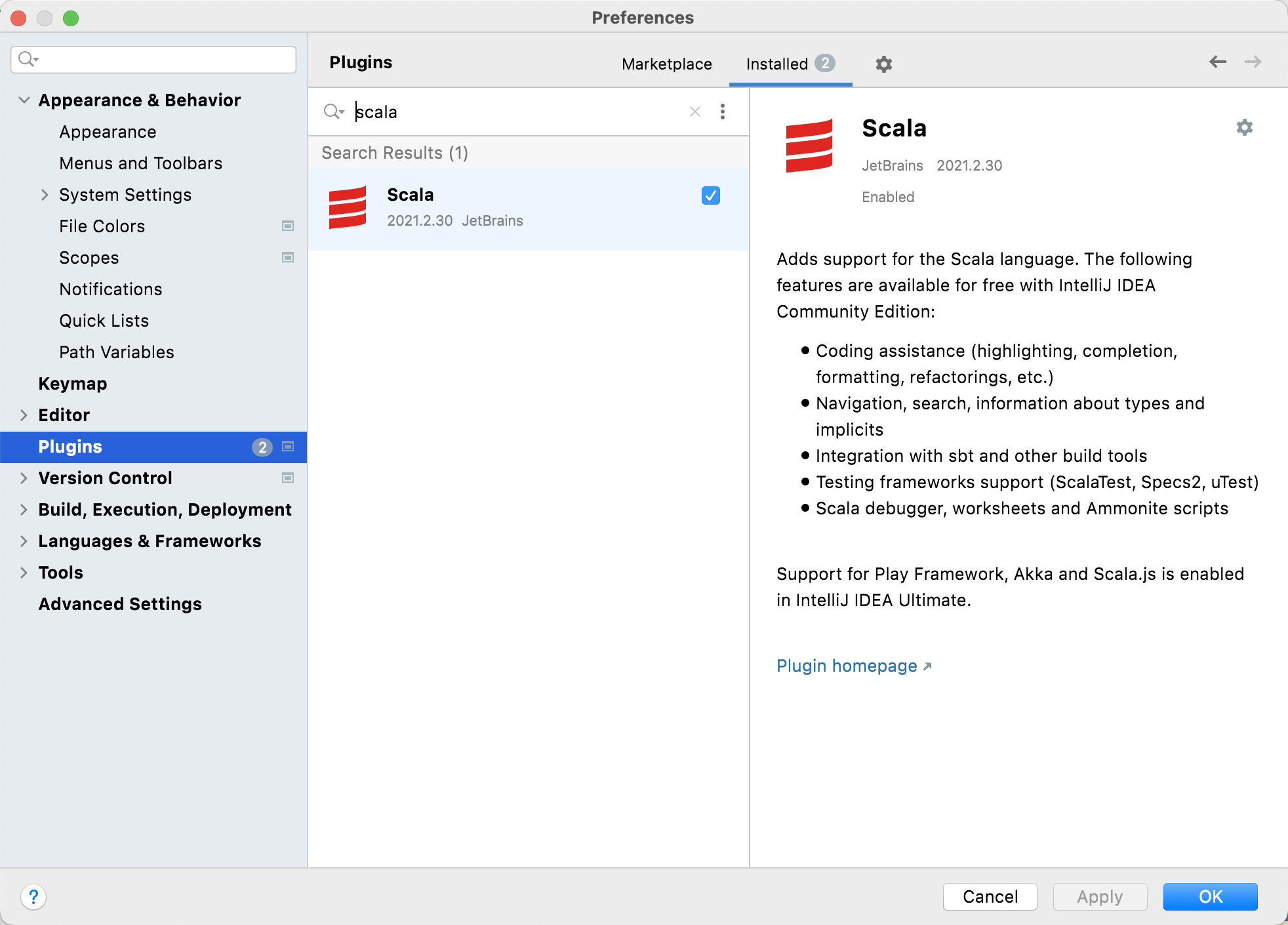The height and width of the screenshot is (925, 1288).
Task: Click the badge count on Installed tab
Action: [x=825, y=63]
